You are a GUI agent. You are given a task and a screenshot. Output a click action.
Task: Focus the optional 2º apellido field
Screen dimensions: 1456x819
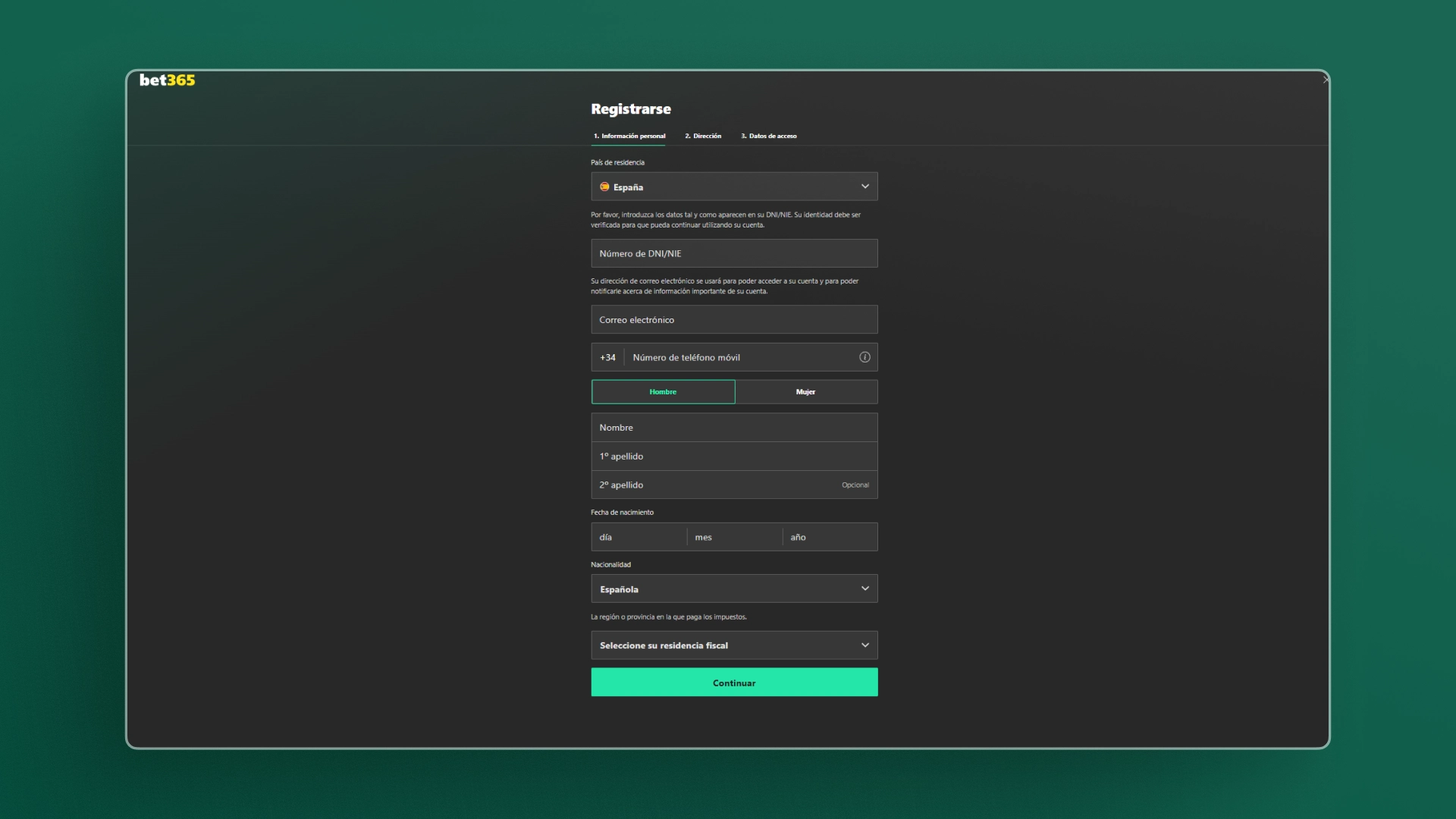[734, 485]
